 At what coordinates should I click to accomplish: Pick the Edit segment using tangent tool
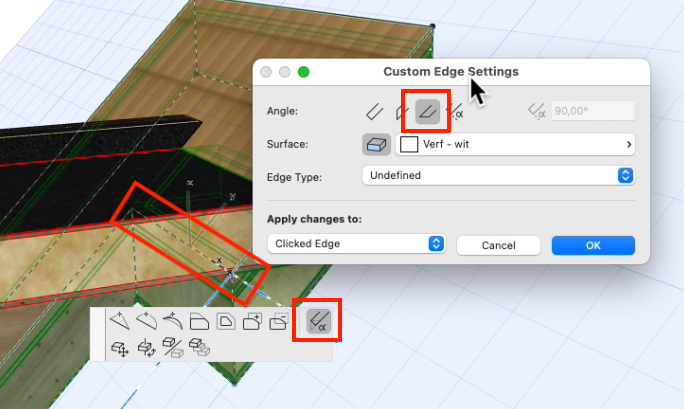coord(173,321)
